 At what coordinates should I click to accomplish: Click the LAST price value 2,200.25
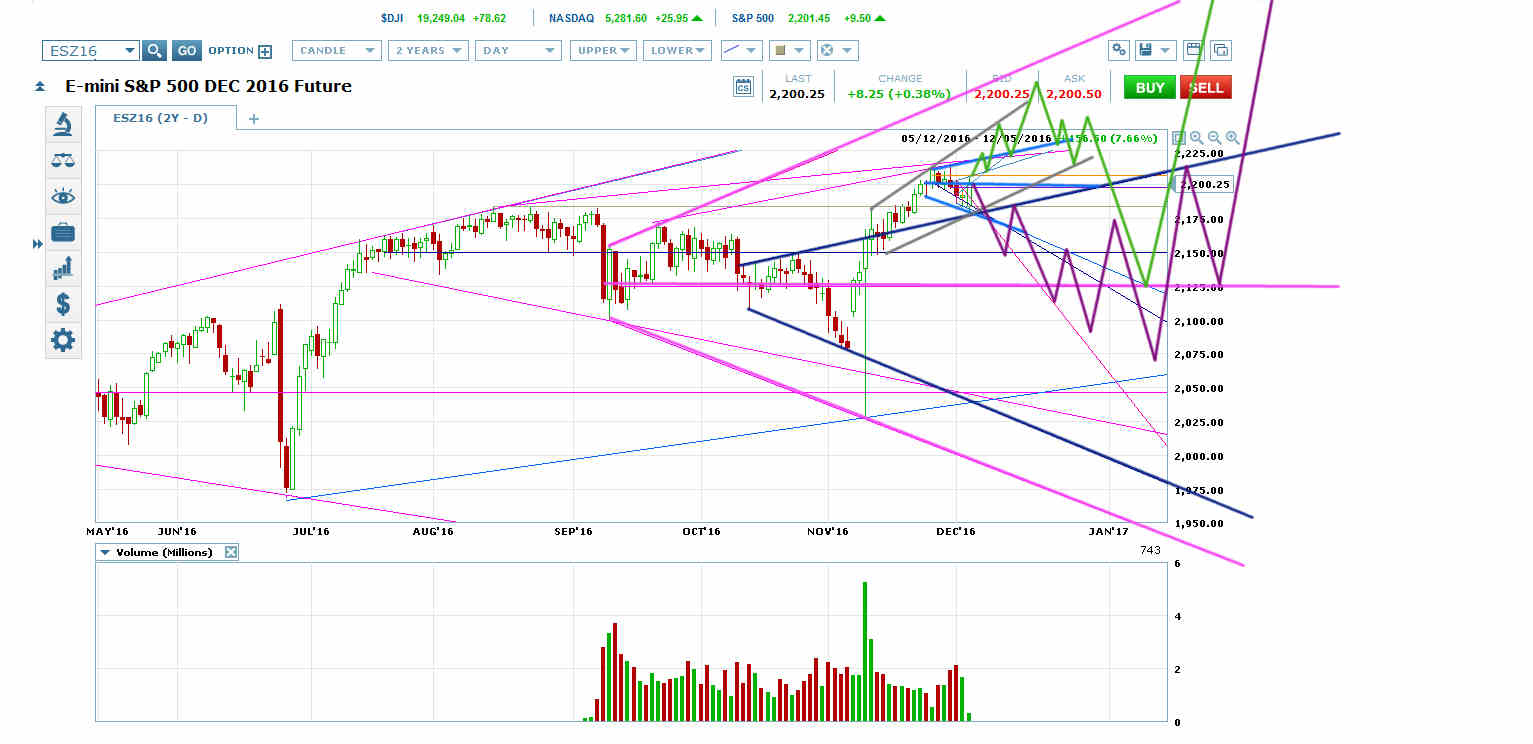pyautogui.click(x=795, y=94)
